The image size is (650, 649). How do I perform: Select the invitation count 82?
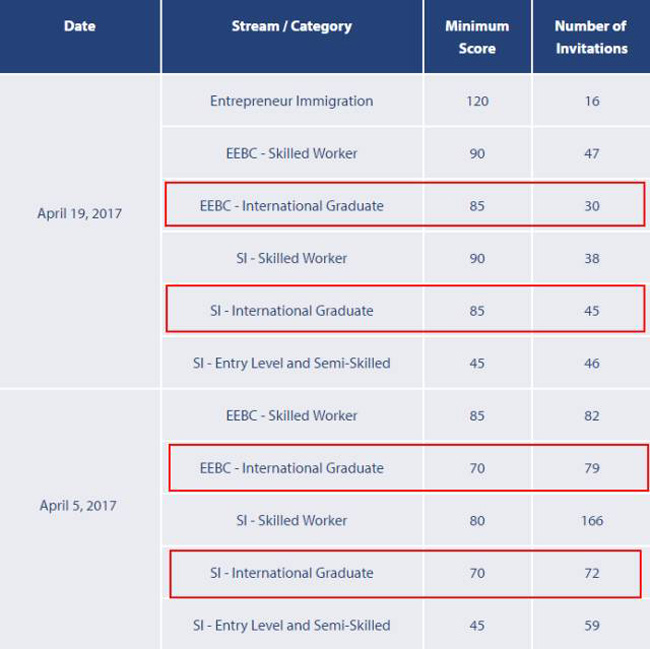click(x=592, y=416)
